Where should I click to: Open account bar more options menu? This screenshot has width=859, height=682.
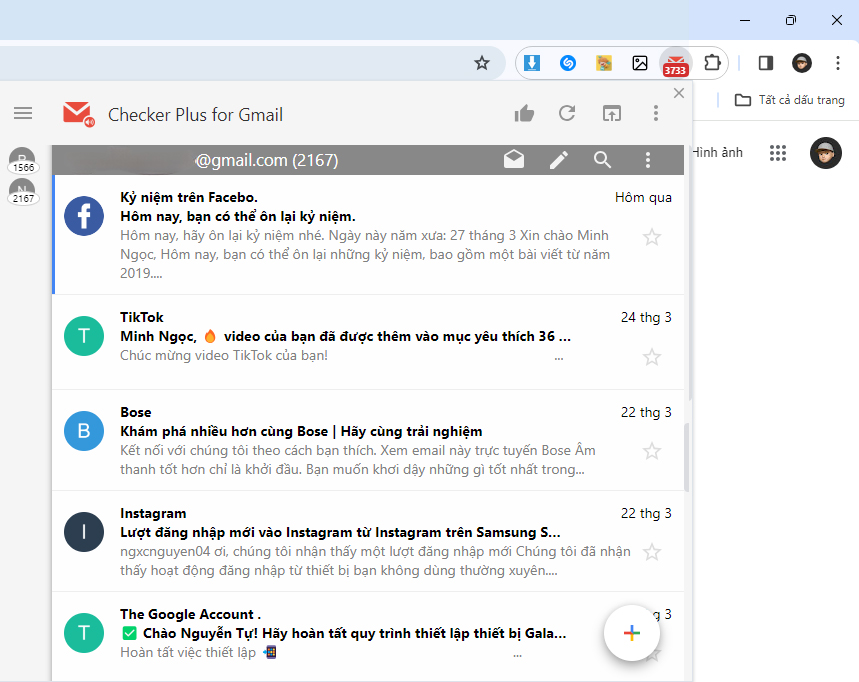(648, 160)
